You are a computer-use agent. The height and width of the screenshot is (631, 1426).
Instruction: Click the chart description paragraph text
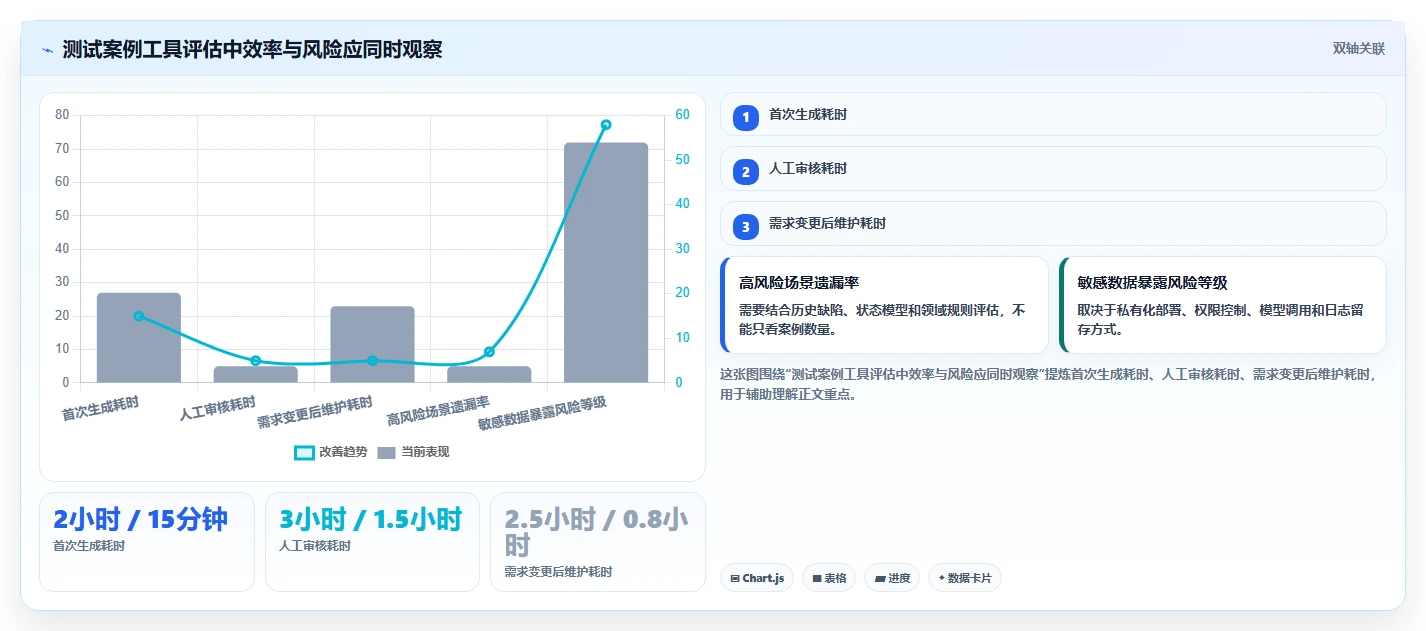pos(1049,384)
